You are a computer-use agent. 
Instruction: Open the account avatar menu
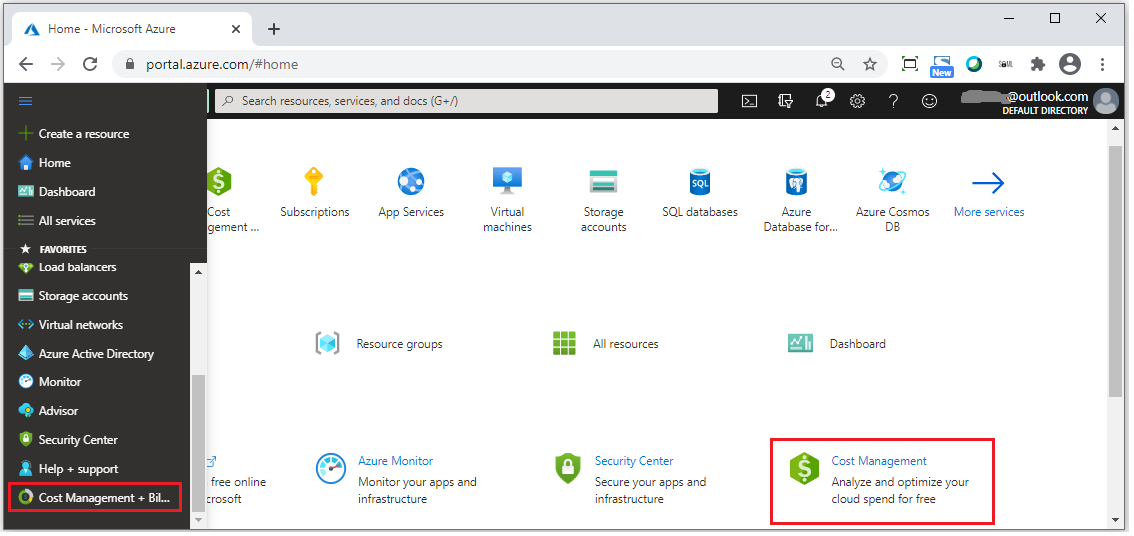pos(1106,101)
